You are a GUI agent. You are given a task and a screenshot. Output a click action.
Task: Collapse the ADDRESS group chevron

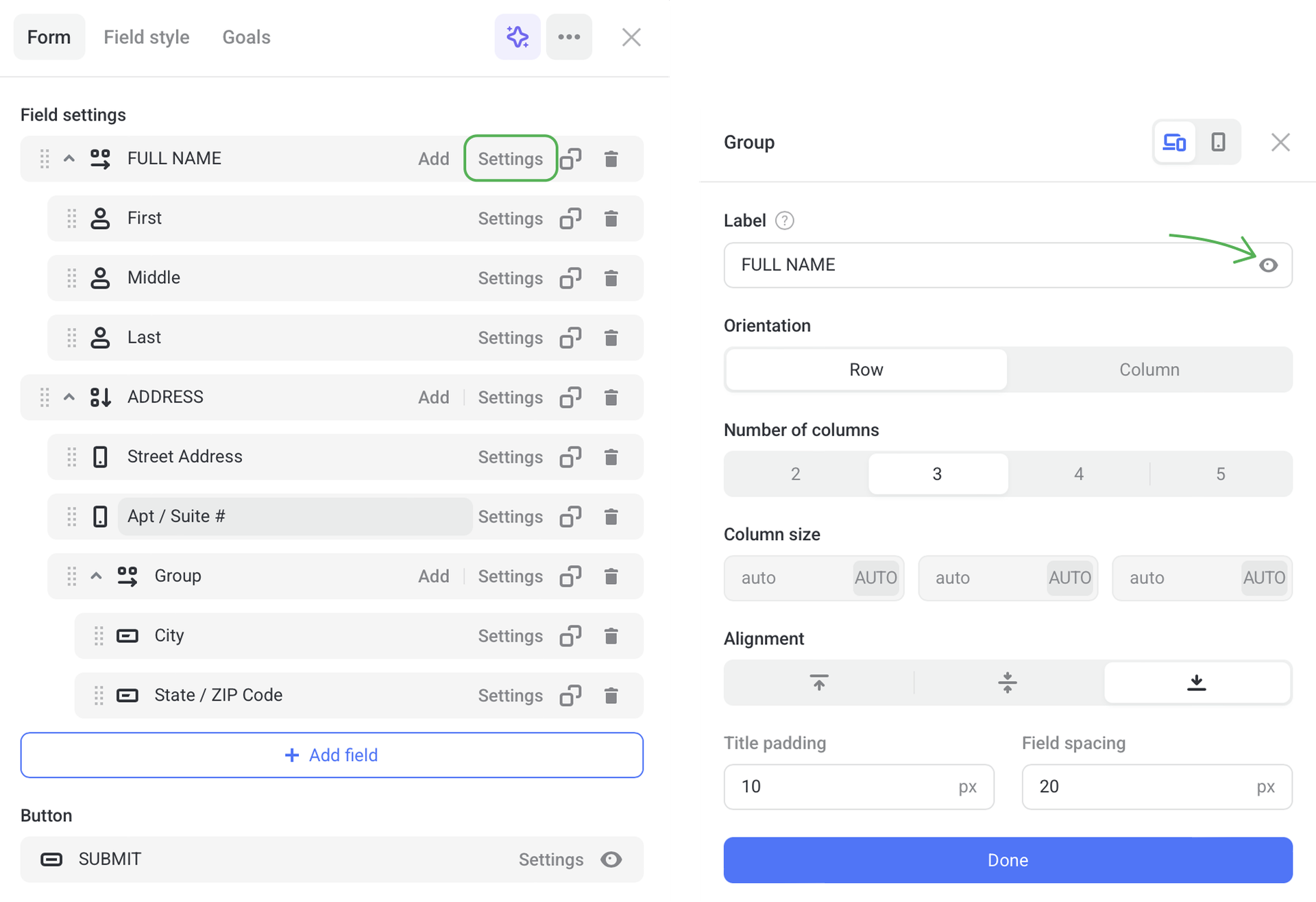coord(69,398)
